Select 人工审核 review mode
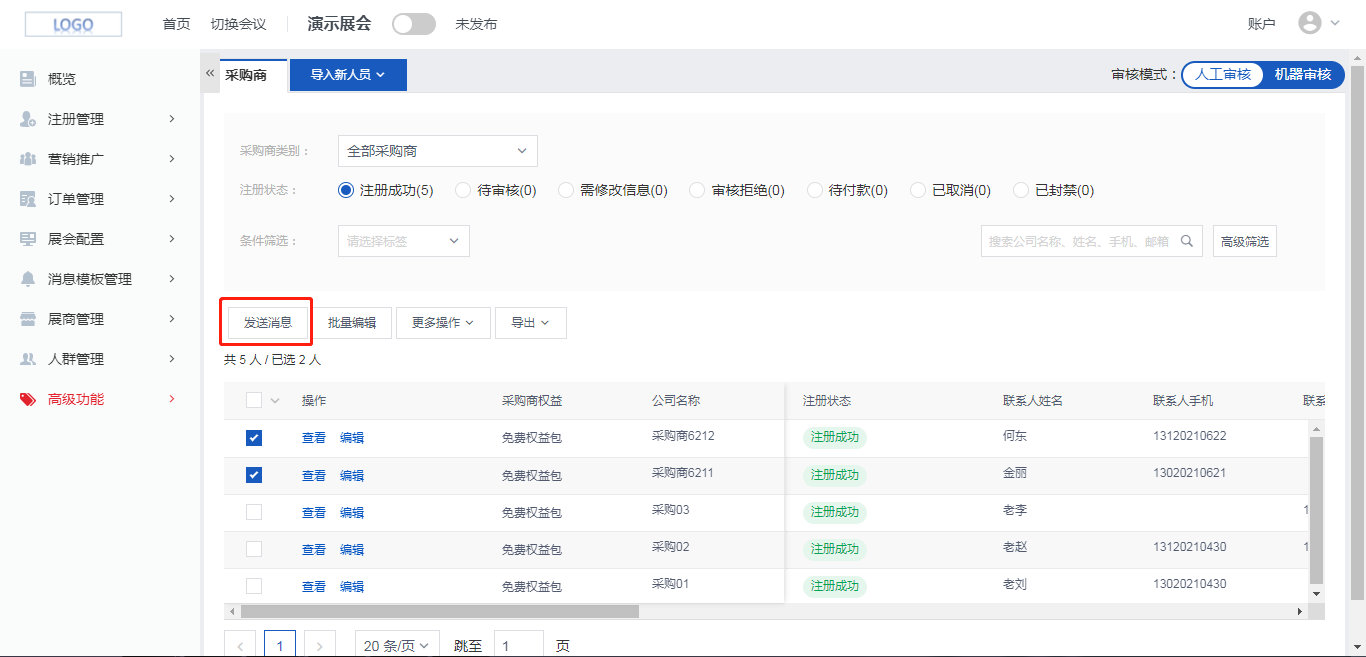This screenshot has height=657, width=1366. click(1222, 74)
